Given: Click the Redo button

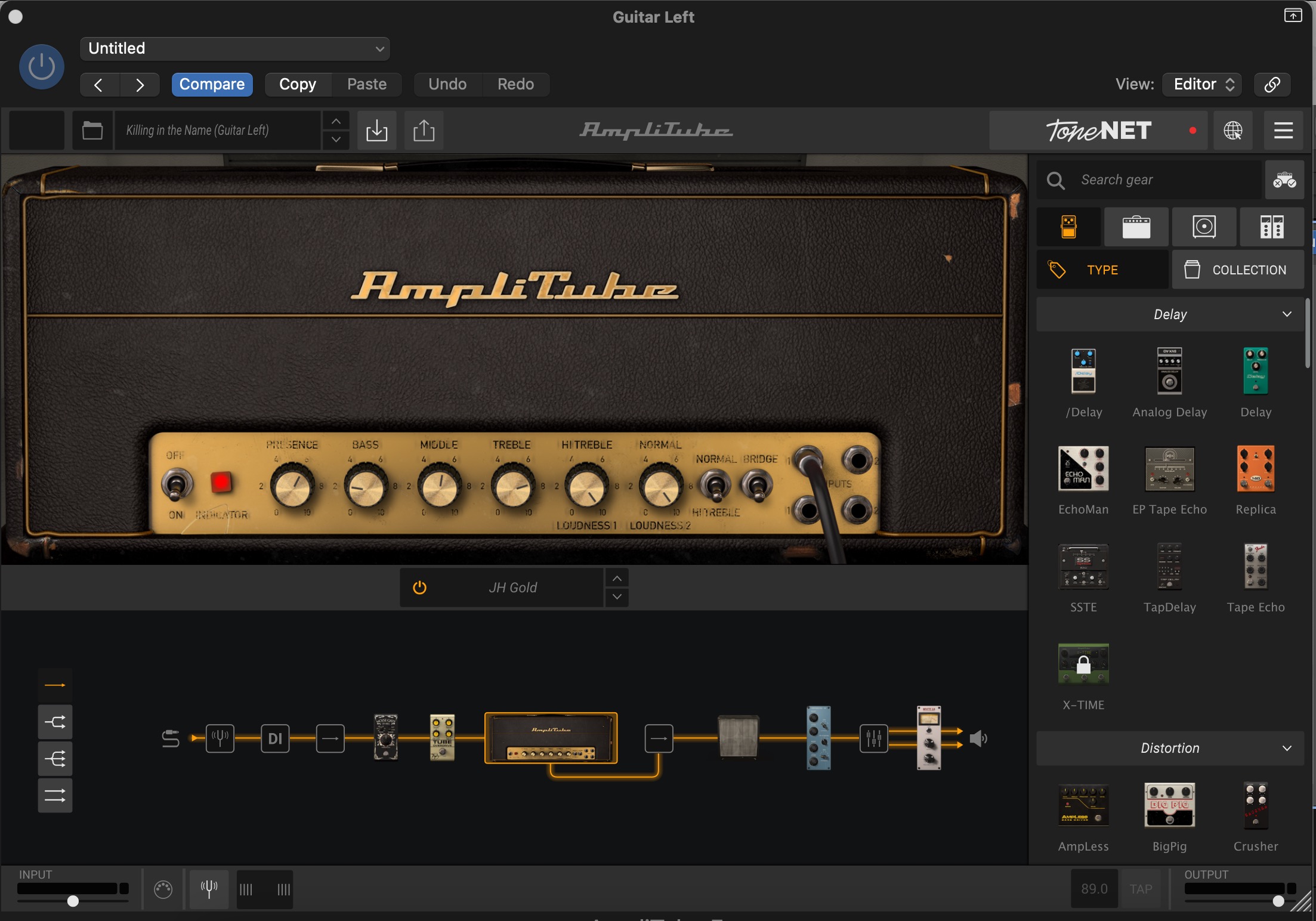Looking at the screenshot, I should coord(516,84).
